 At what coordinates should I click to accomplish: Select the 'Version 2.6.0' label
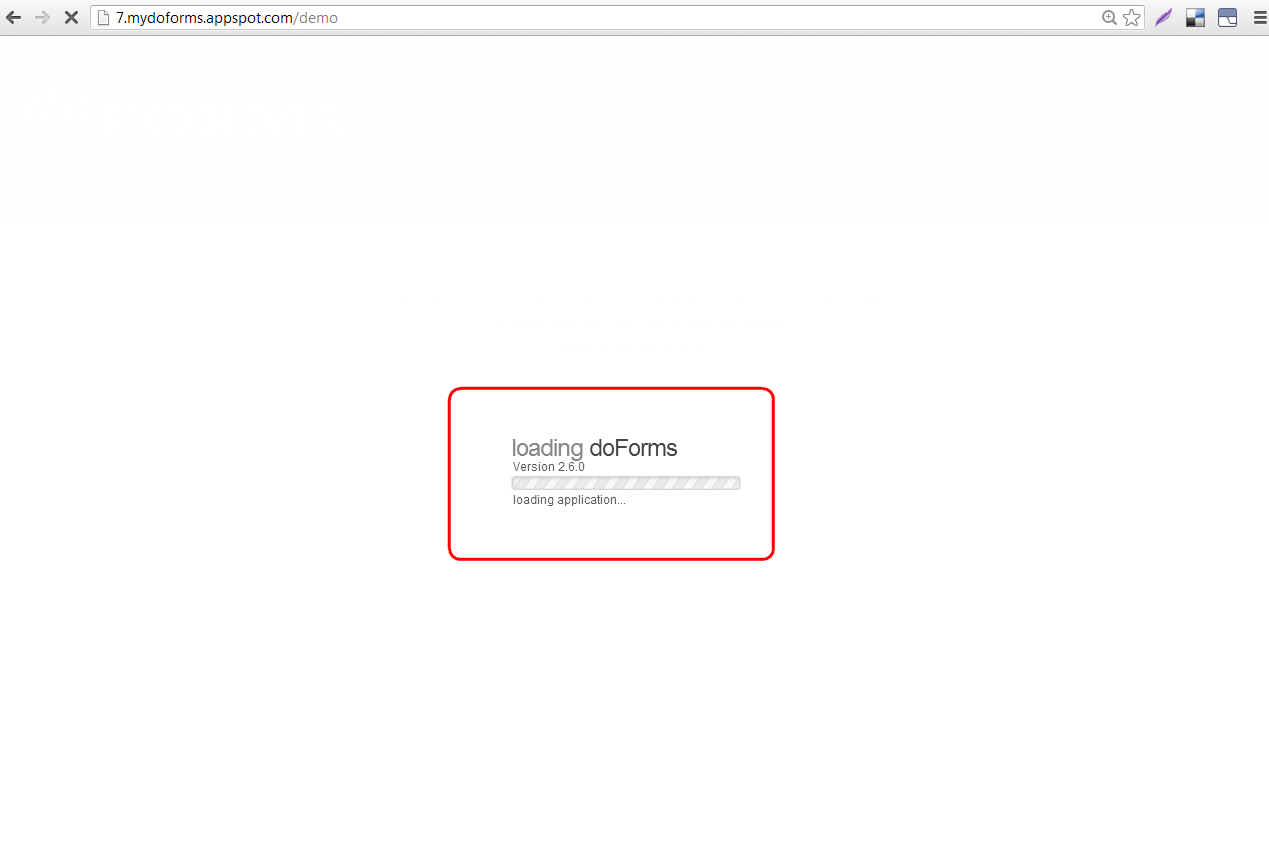(x=548, y=467)
